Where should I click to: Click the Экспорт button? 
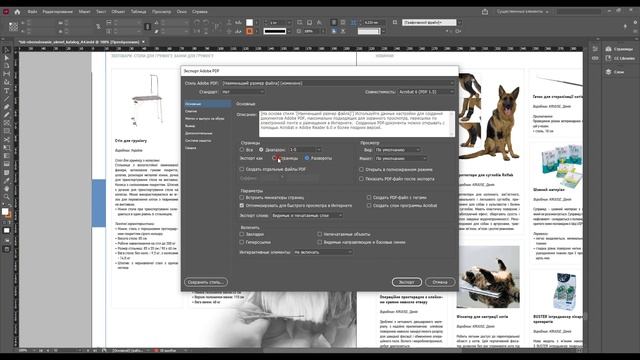coord(407,282)
